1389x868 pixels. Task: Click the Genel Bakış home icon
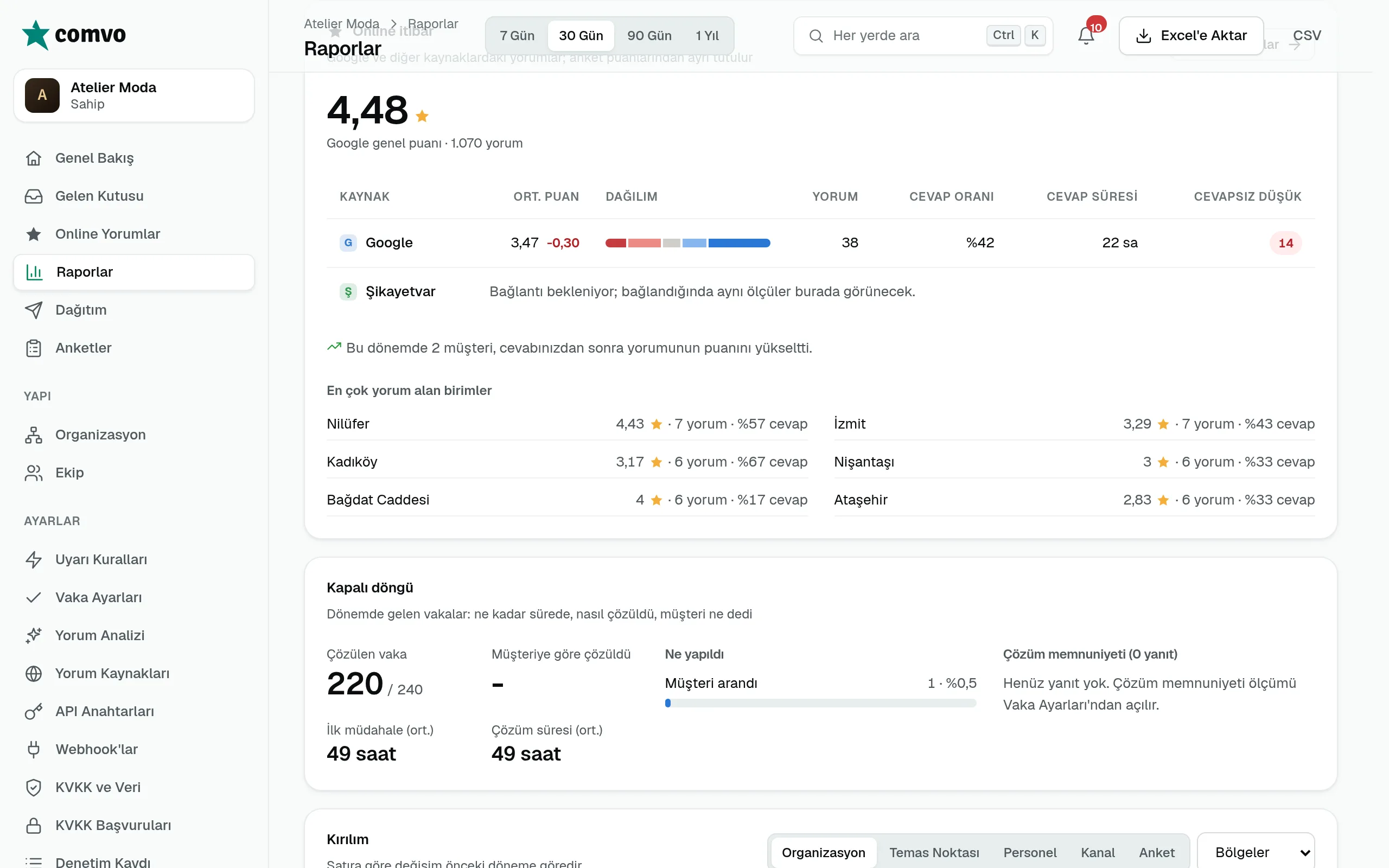click(x=34, y=158)
